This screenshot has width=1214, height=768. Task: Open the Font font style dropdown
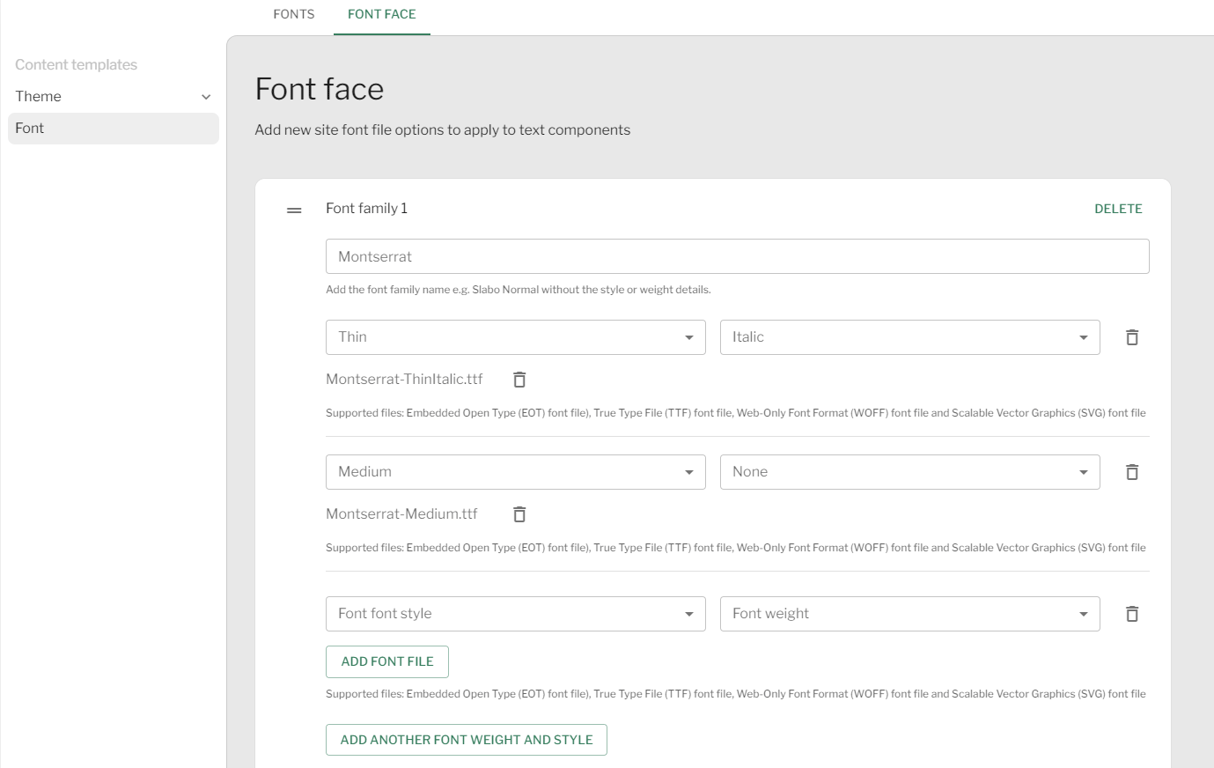click(516, 614)
